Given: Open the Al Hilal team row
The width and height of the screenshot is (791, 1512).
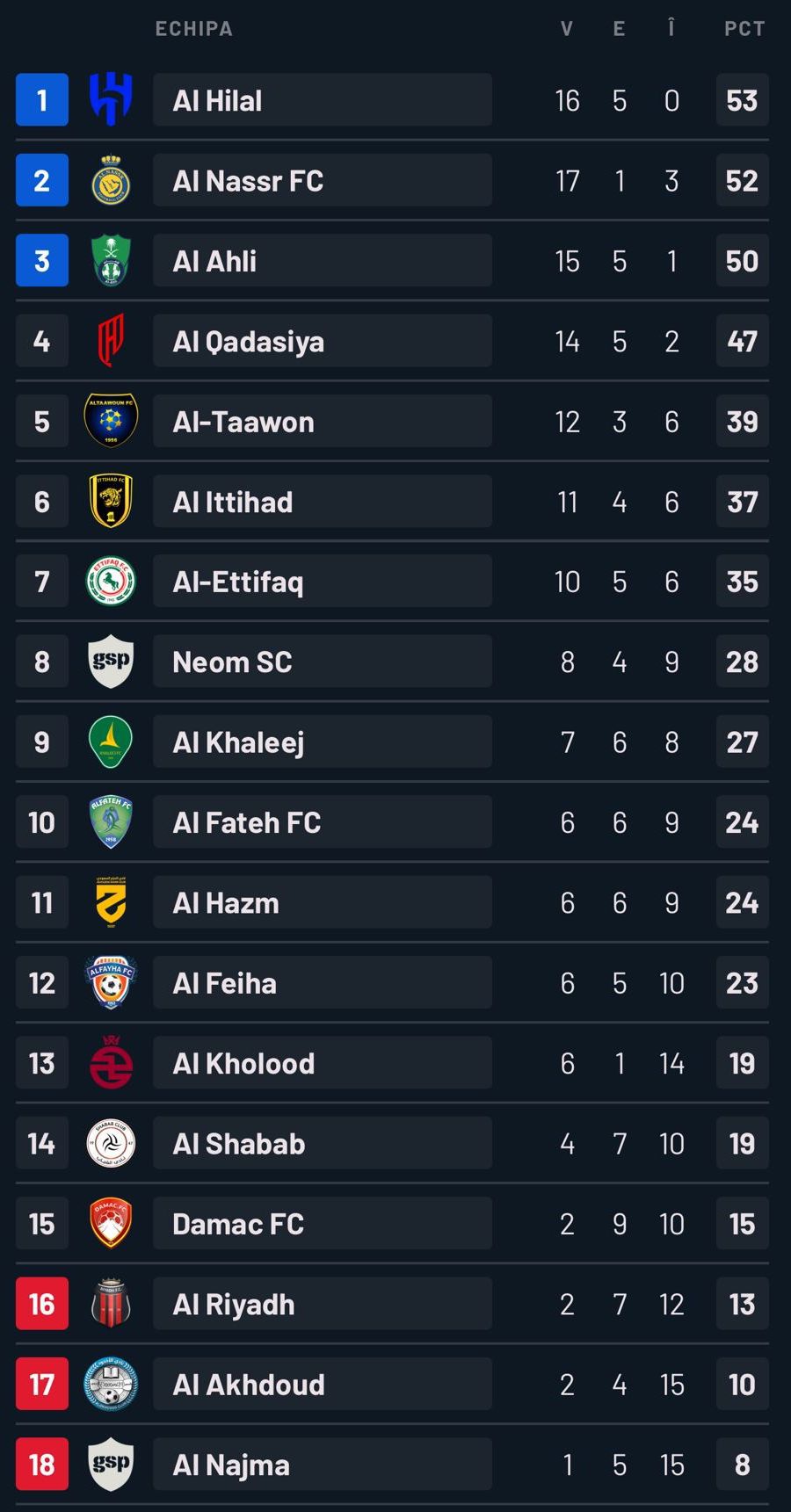Looking at the screenshot, I should point(322,99).
